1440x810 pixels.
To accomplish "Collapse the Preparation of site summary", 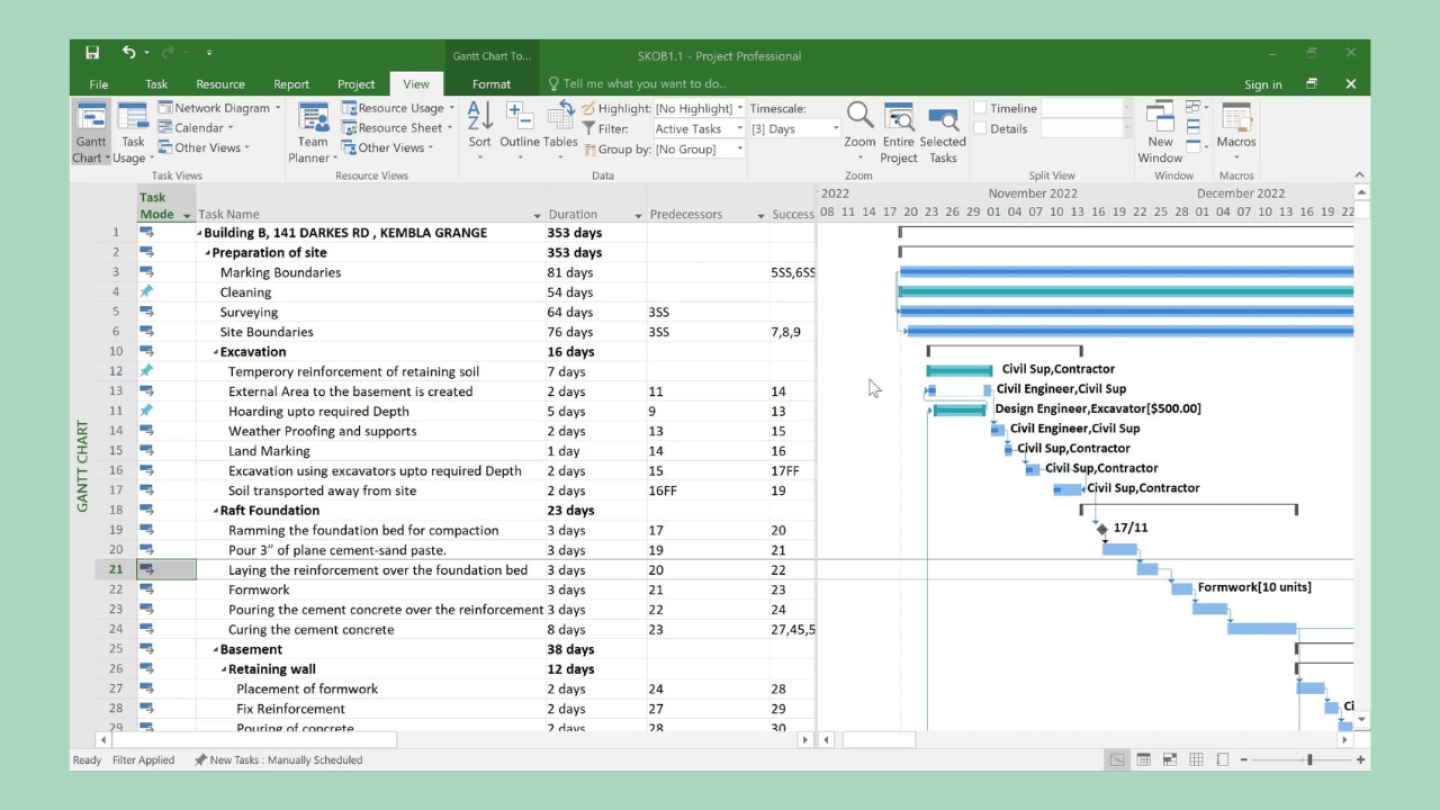I will [x=208, y=253].
